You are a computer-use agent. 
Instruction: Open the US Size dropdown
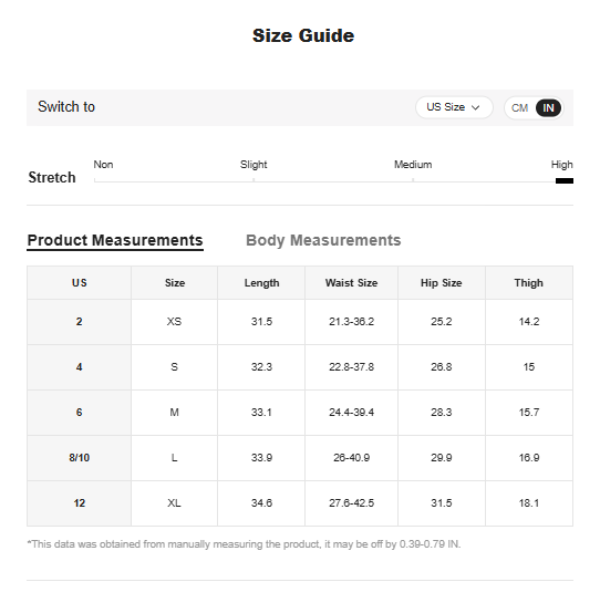coord(453,107)
